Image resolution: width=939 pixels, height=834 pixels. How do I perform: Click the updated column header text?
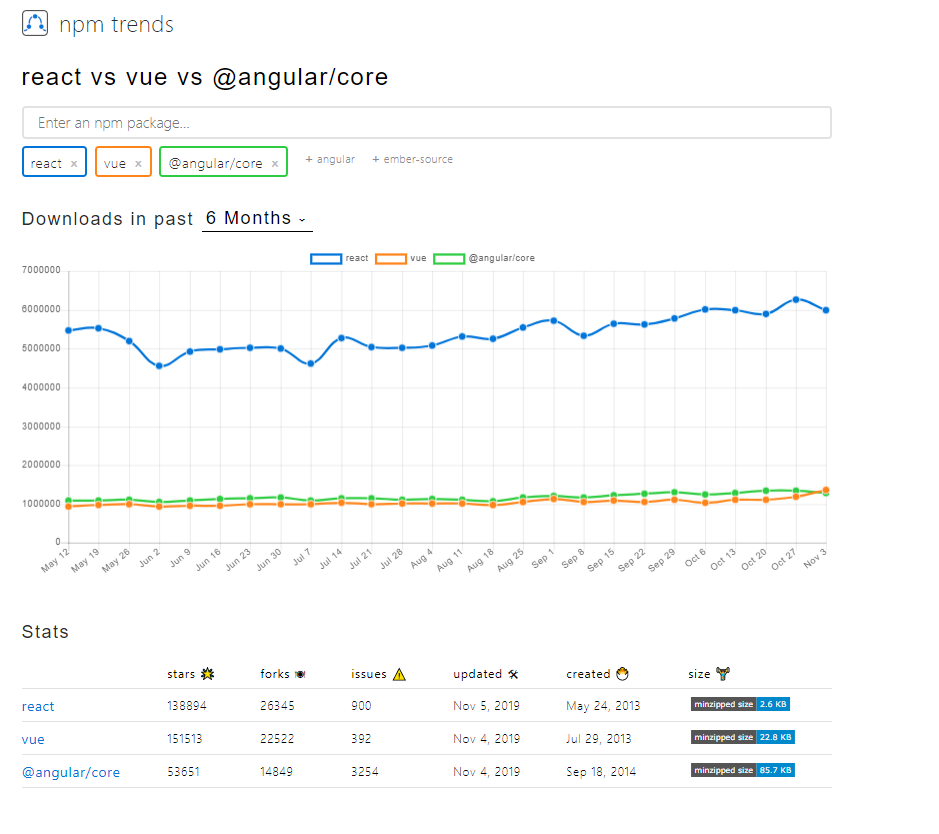[x=477, y=674]
